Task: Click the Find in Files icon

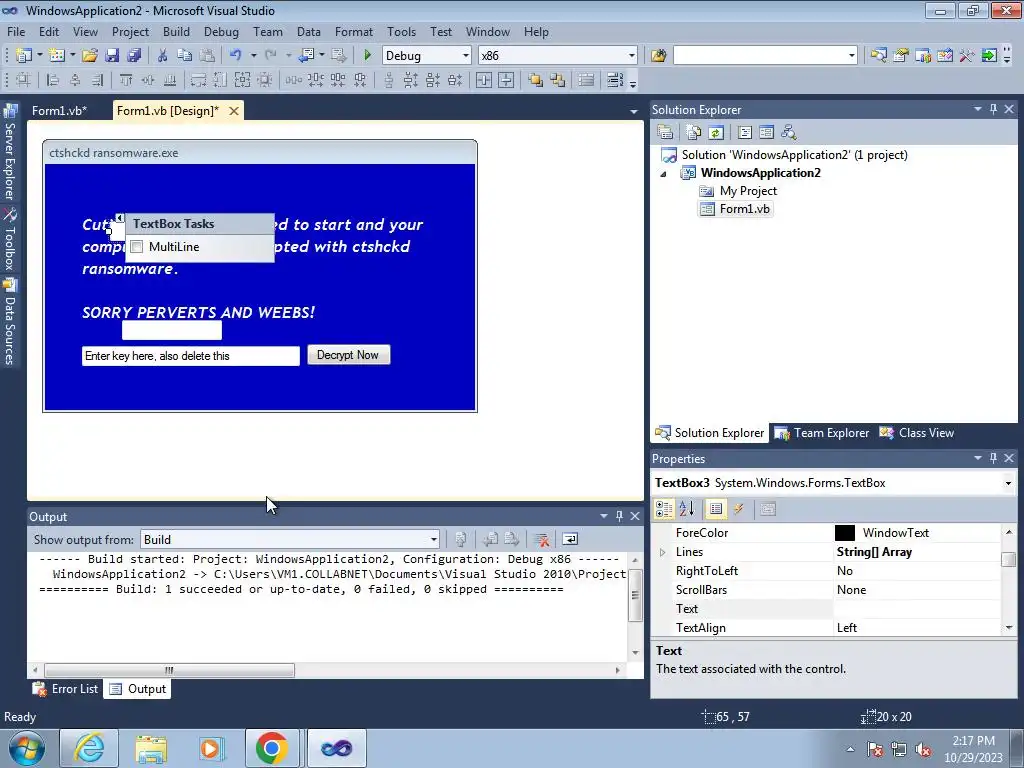Action: [x=658, y=56]
